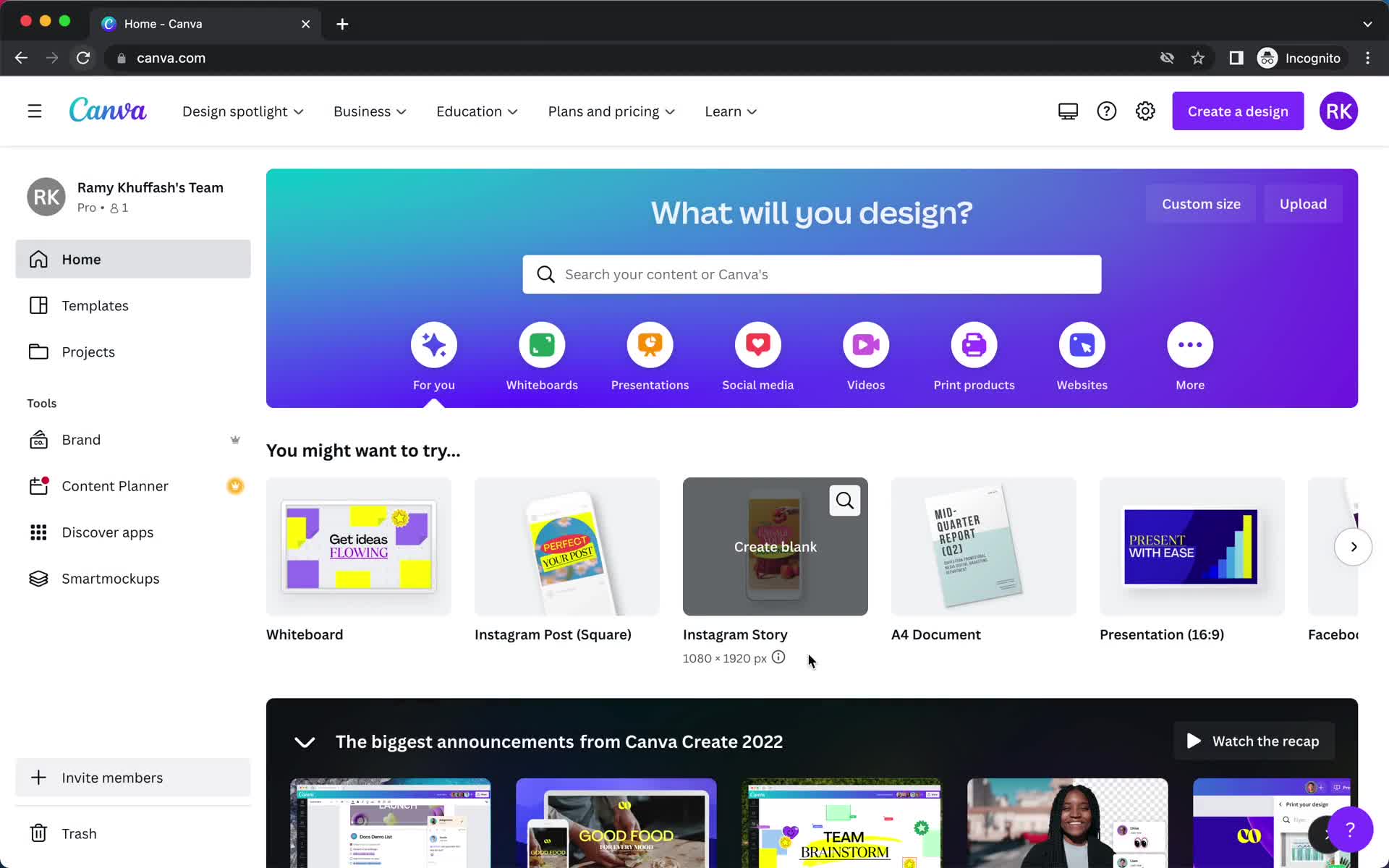Open Projects in the sidebar

point(133,352)
